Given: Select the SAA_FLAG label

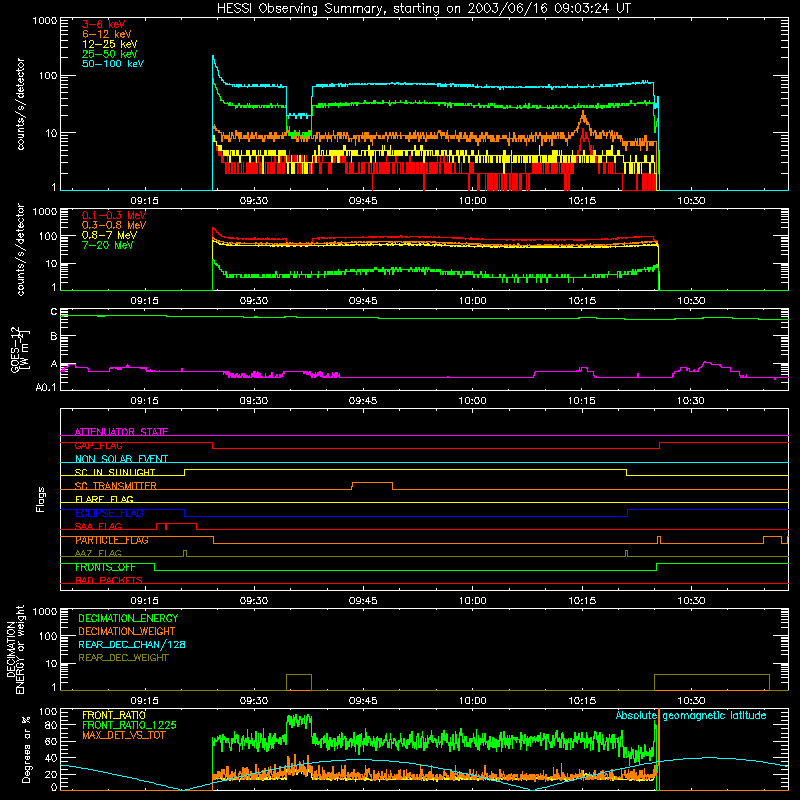Looking at the screenshot, I should (x=98, y=526).
